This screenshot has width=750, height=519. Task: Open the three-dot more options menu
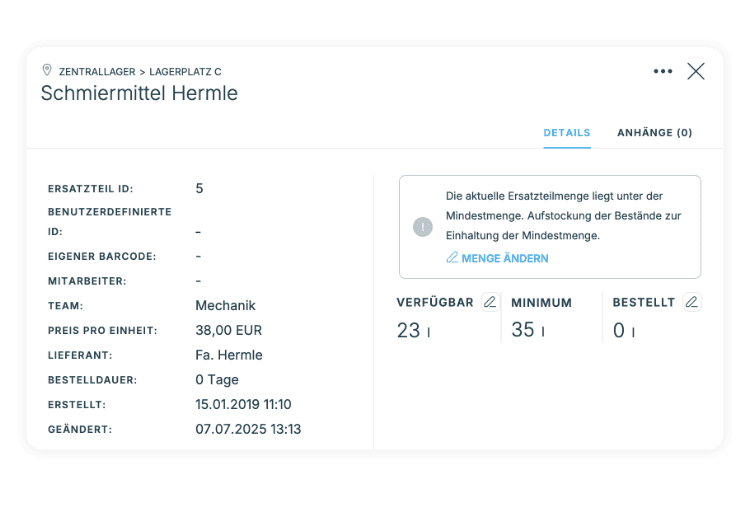pyautogui.click(x=663, y=71)
